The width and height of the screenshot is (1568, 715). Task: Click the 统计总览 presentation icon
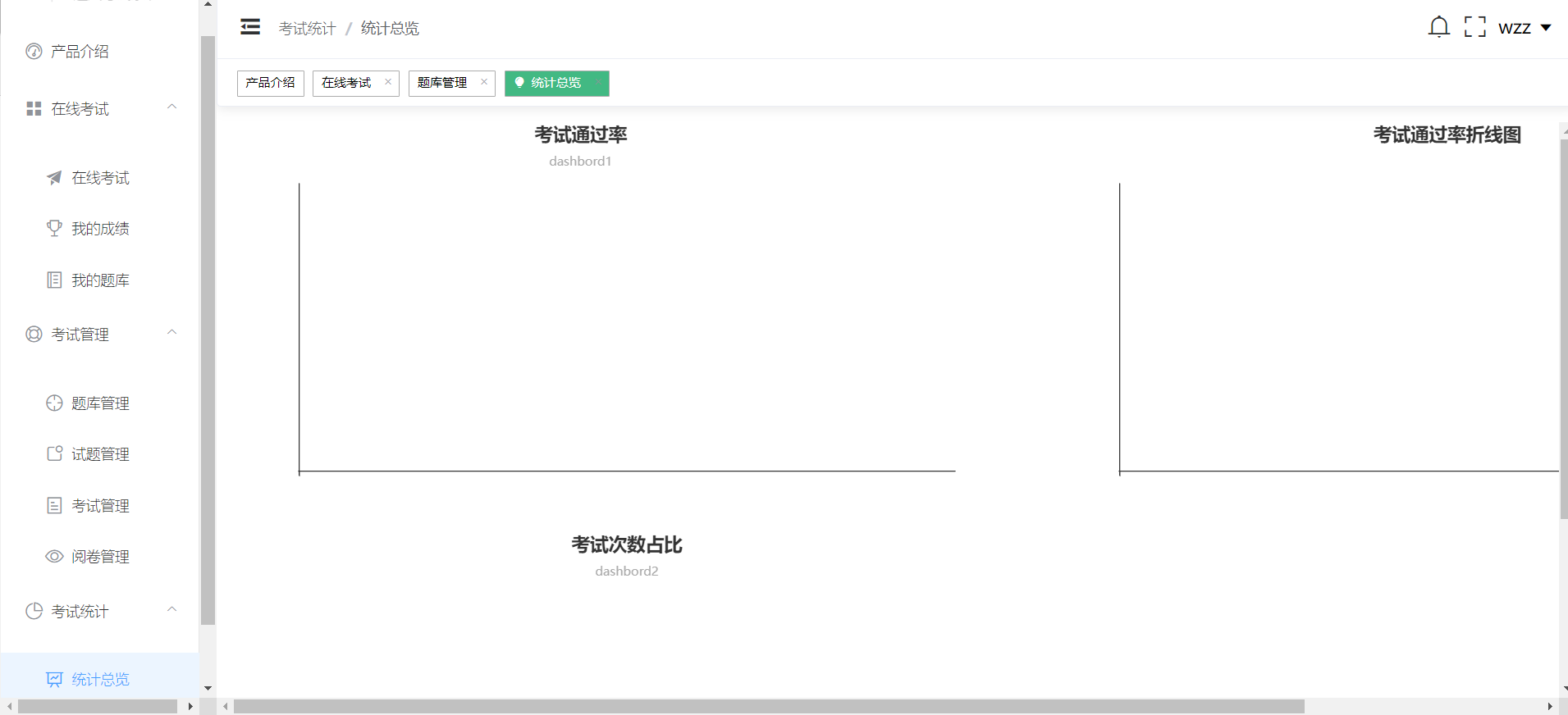click(54, 680)
